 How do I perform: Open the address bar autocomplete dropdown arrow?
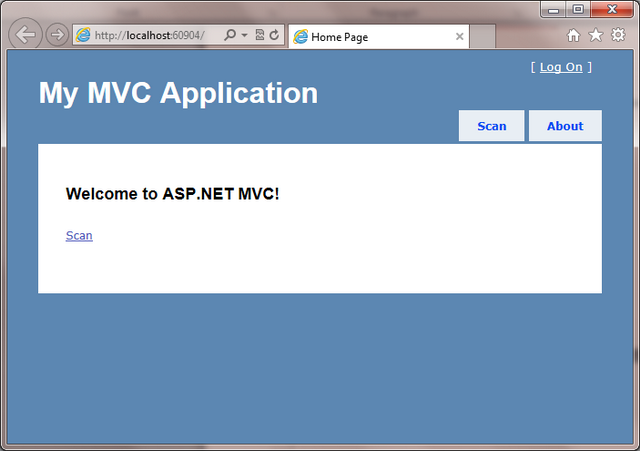point(244,35)
